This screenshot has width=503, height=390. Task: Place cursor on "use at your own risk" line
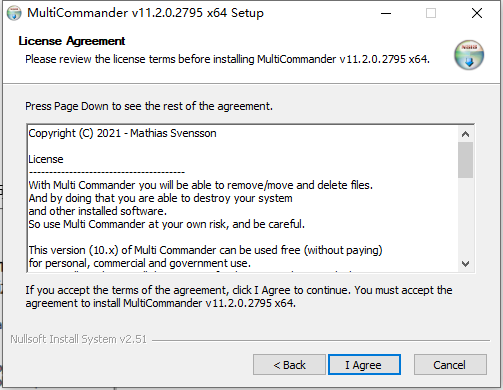(166, 224)
